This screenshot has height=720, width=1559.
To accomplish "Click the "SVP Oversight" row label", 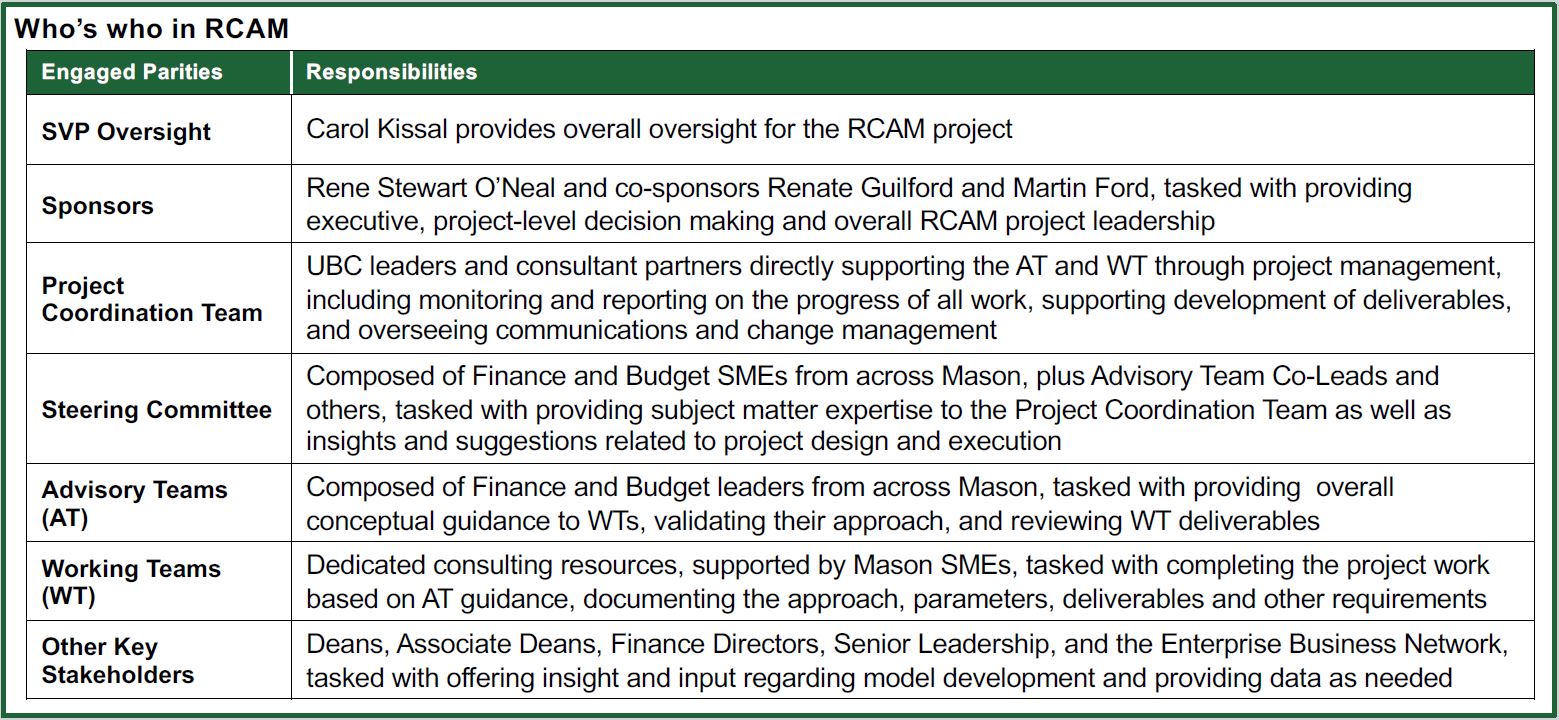I will [x=126, y=132].
